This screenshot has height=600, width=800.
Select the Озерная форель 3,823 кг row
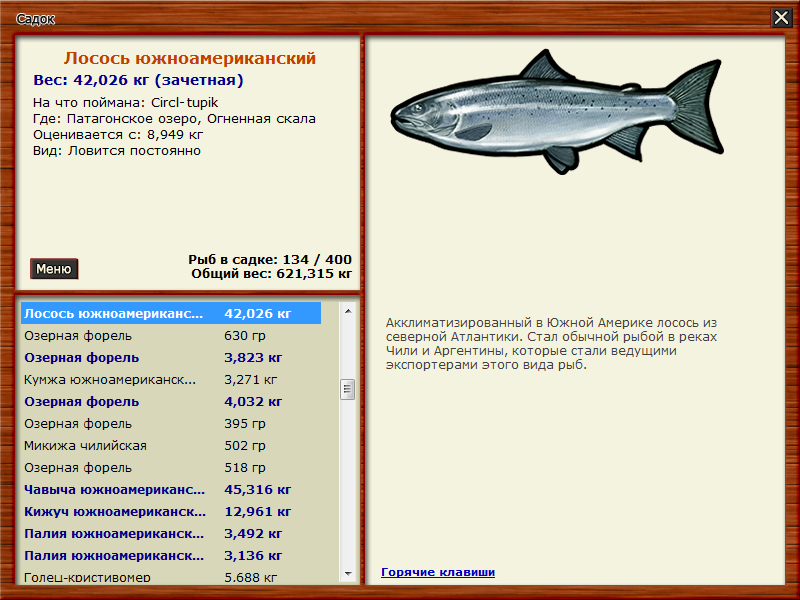171,358
